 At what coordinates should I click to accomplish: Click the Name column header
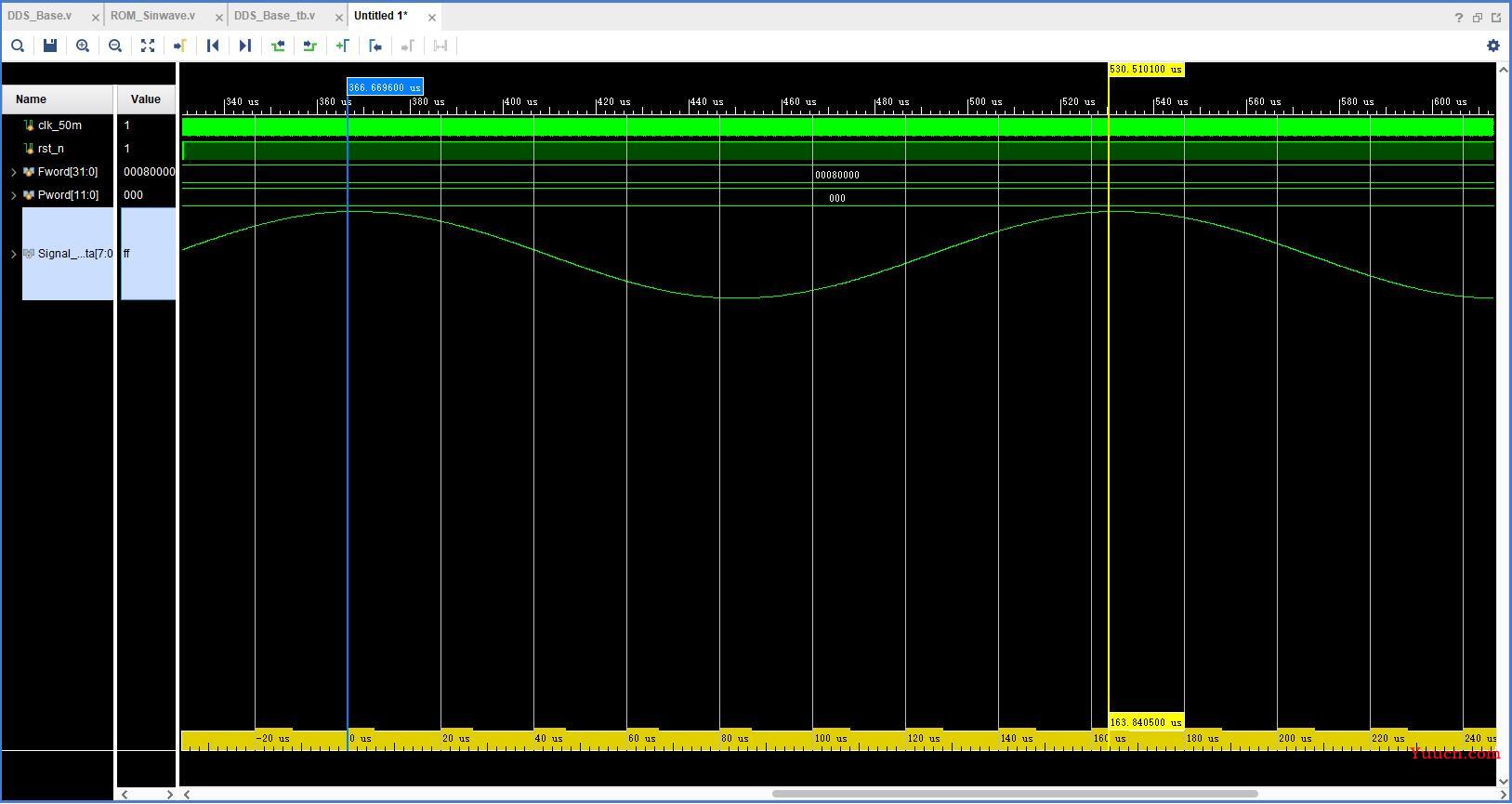[58, 99]
